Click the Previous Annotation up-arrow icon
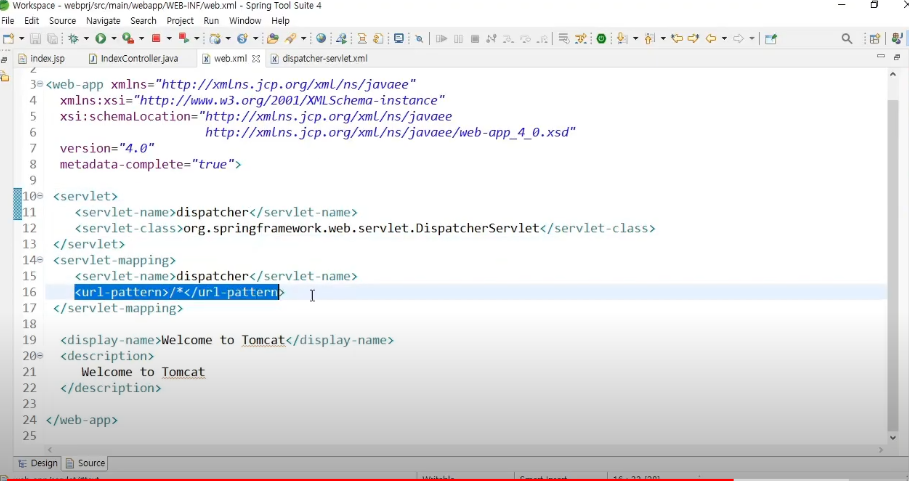This screenshot has width=909, height=481. pyautogui.click(x=650, y=39)
